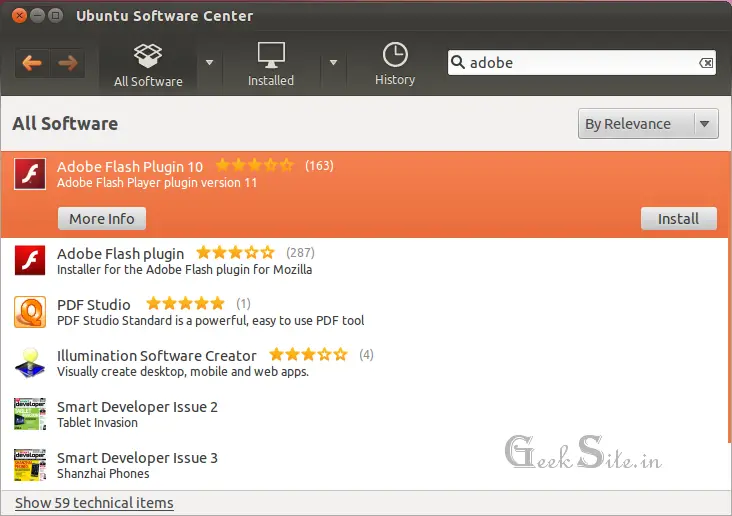Image resolution: width=732 pixels, height=516 pixels.
Task: Open the Installed software view
Action: 271,65
